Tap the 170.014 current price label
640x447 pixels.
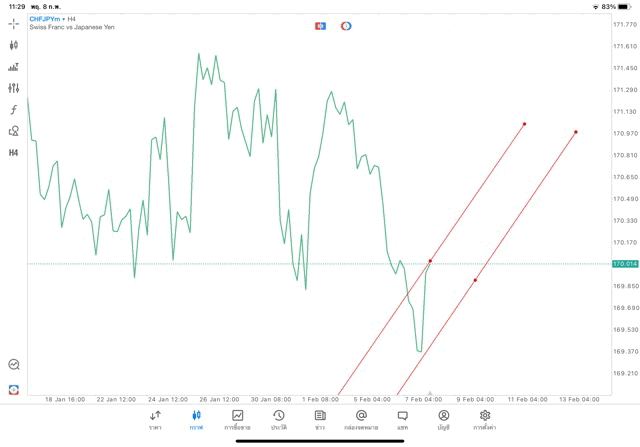click(x=625, y=264)
